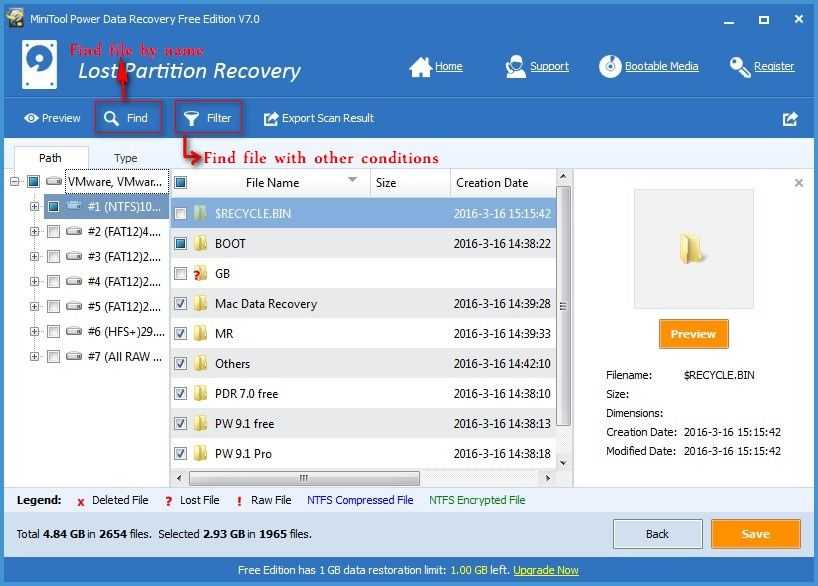This screenshot has height=586, width=818.
Task: Close the preview pane with X
Action: point(799,183)
